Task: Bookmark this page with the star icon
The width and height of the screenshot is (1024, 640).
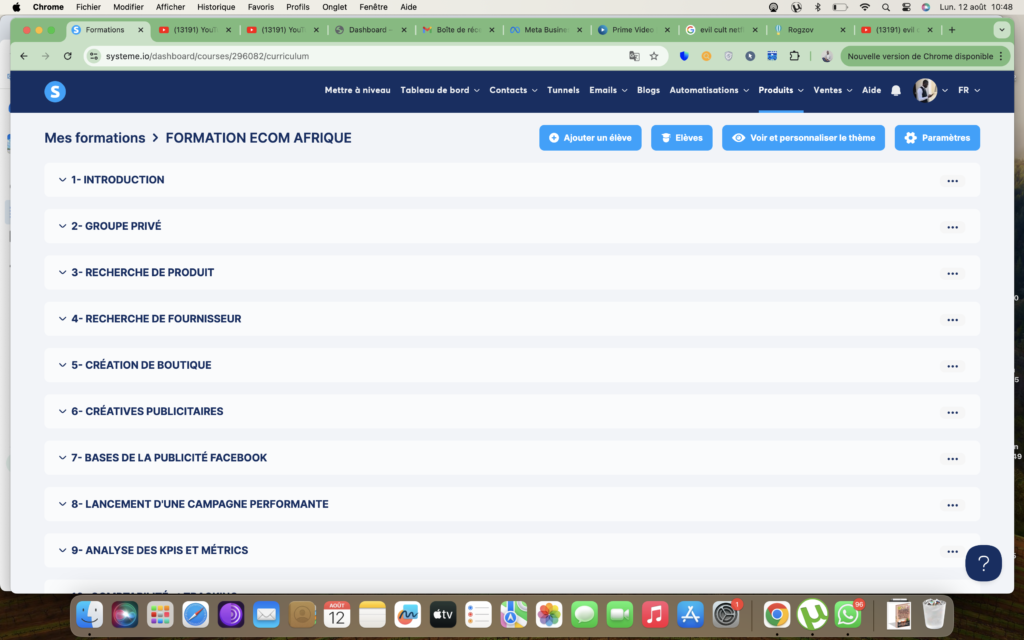Action: [x=654, y=56]
